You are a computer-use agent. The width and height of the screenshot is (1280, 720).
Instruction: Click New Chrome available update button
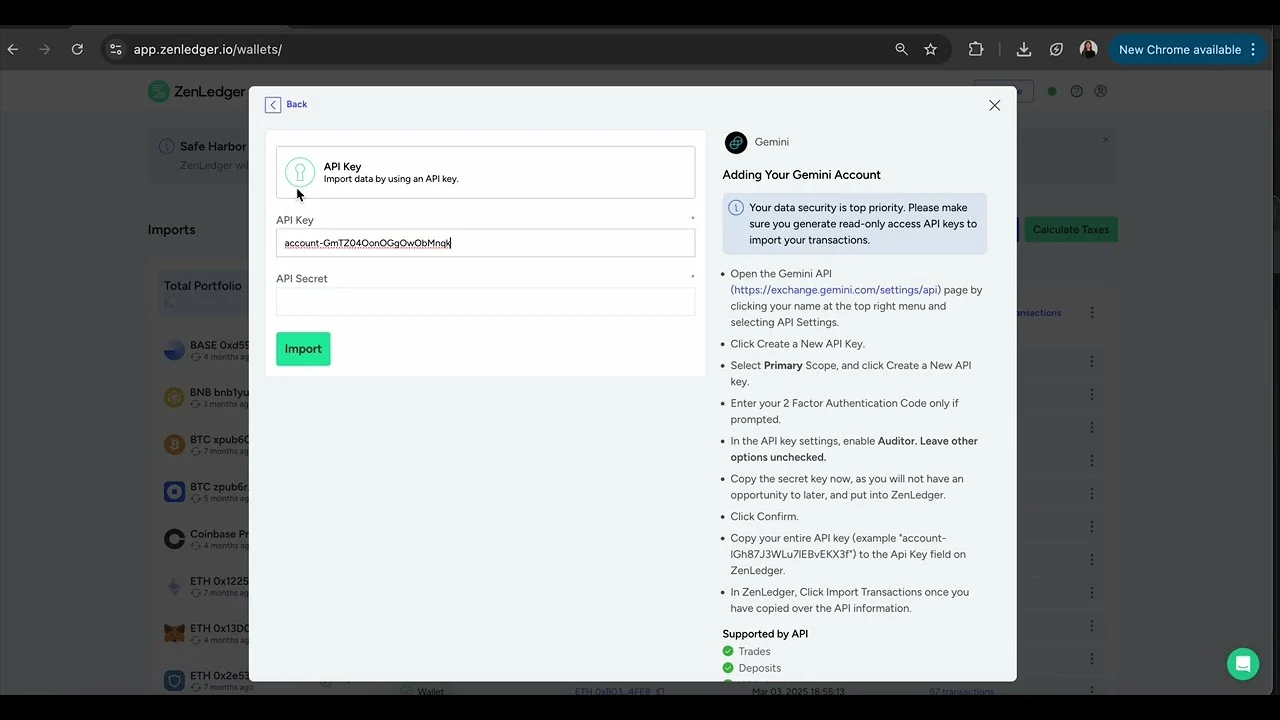(1179, 49)
